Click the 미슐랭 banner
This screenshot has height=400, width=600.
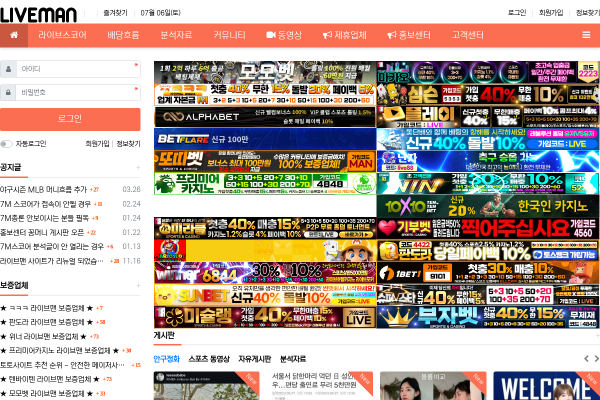click(265, 317)
